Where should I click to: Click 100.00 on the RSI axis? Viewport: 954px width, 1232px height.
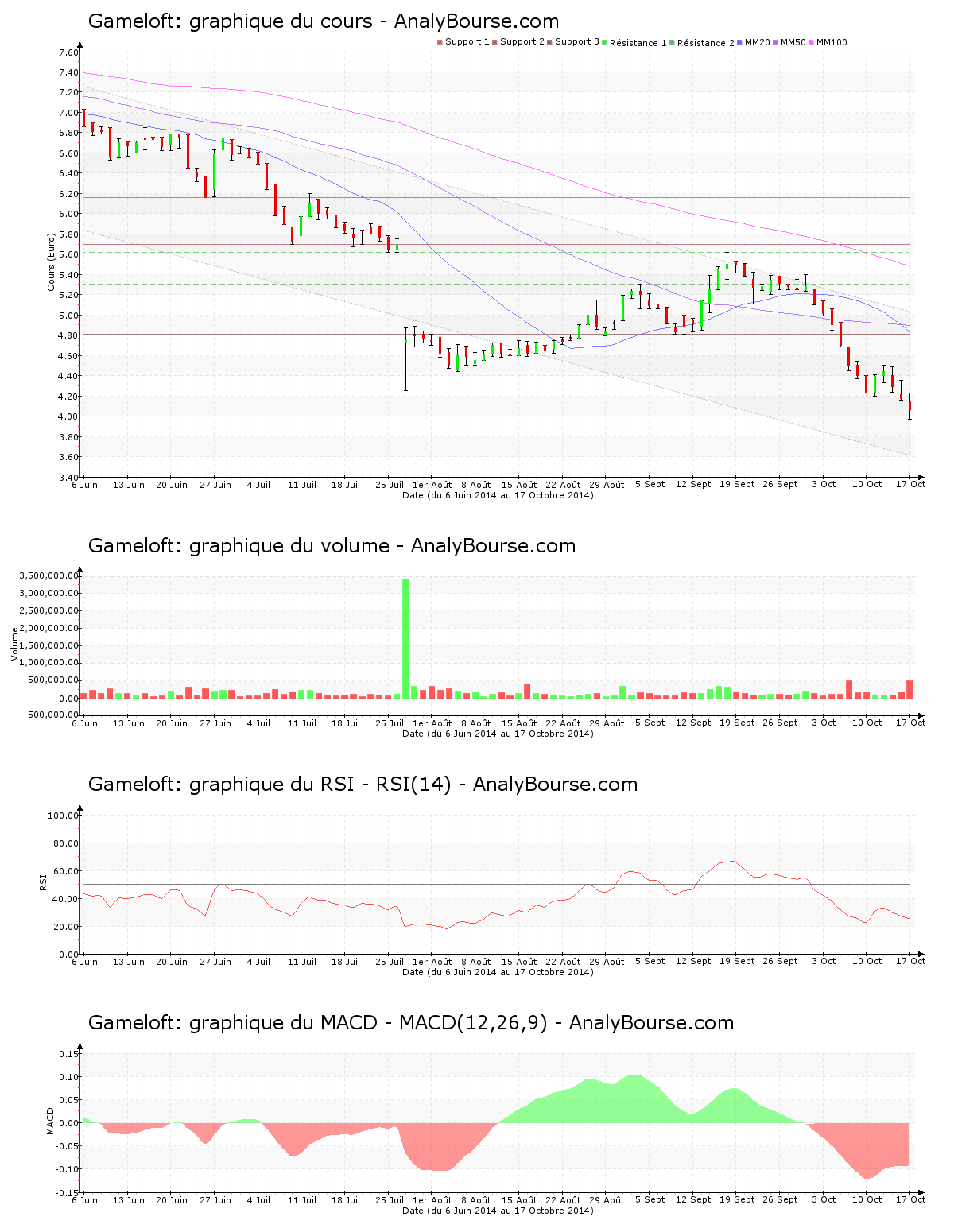tap(63, 816)
